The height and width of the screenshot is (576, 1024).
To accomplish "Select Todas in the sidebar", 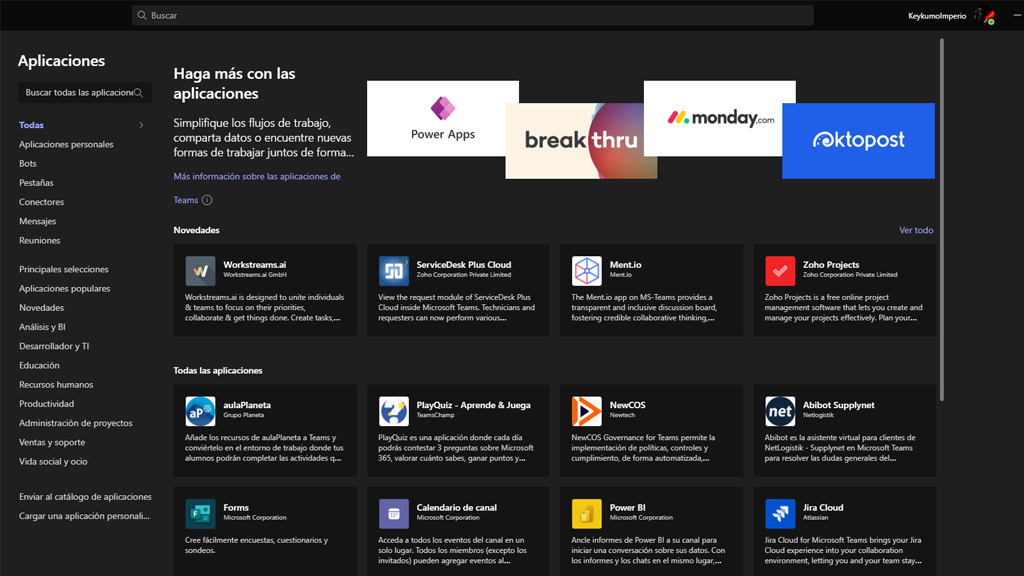I will pos(31,125).
